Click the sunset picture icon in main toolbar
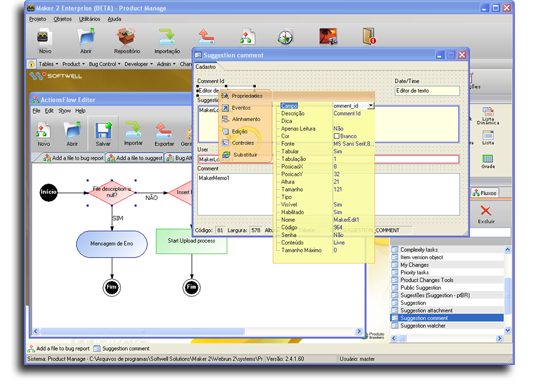 pyautogui.click(x=328, y=37)
